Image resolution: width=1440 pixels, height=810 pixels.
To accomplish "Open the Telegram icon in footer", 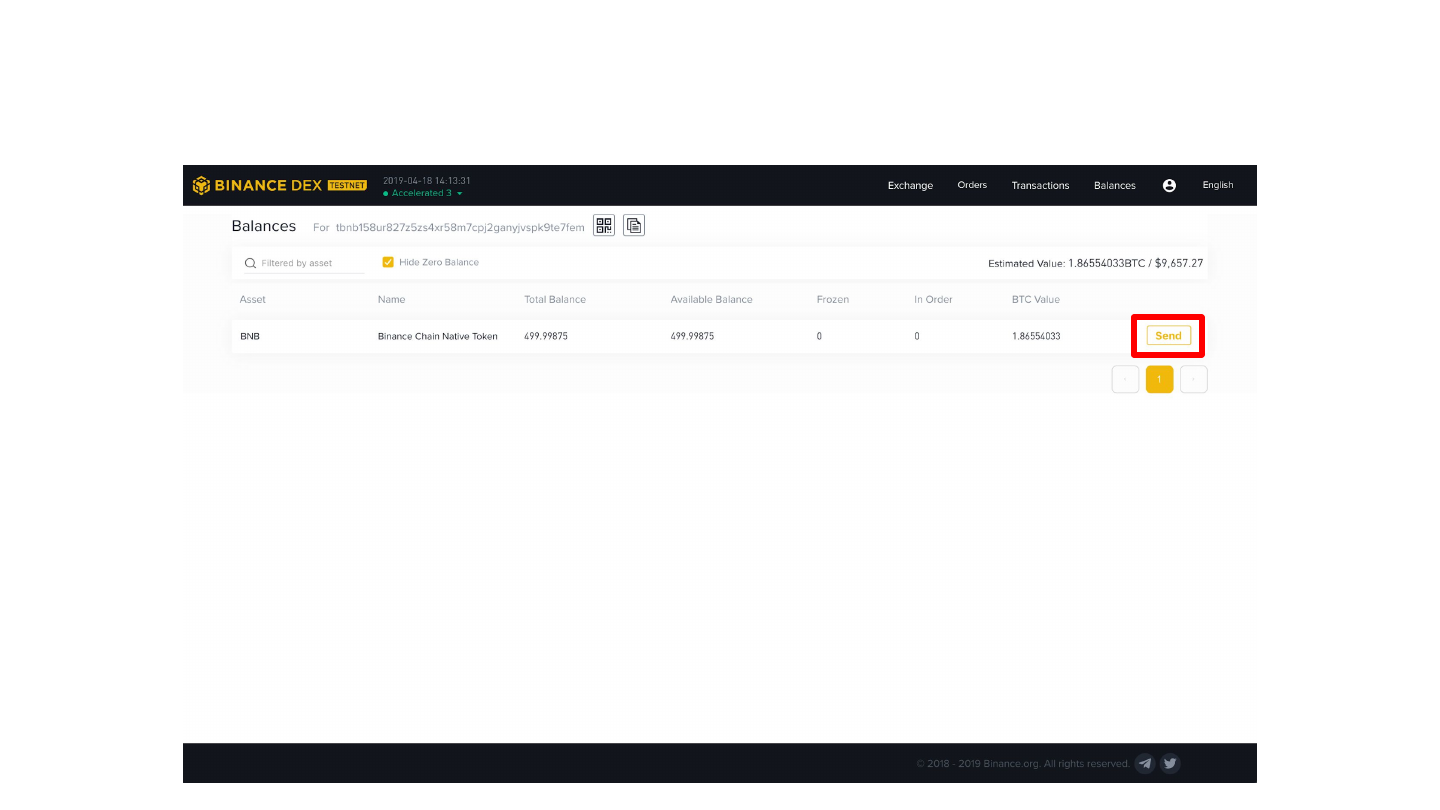I will 1146,763.
